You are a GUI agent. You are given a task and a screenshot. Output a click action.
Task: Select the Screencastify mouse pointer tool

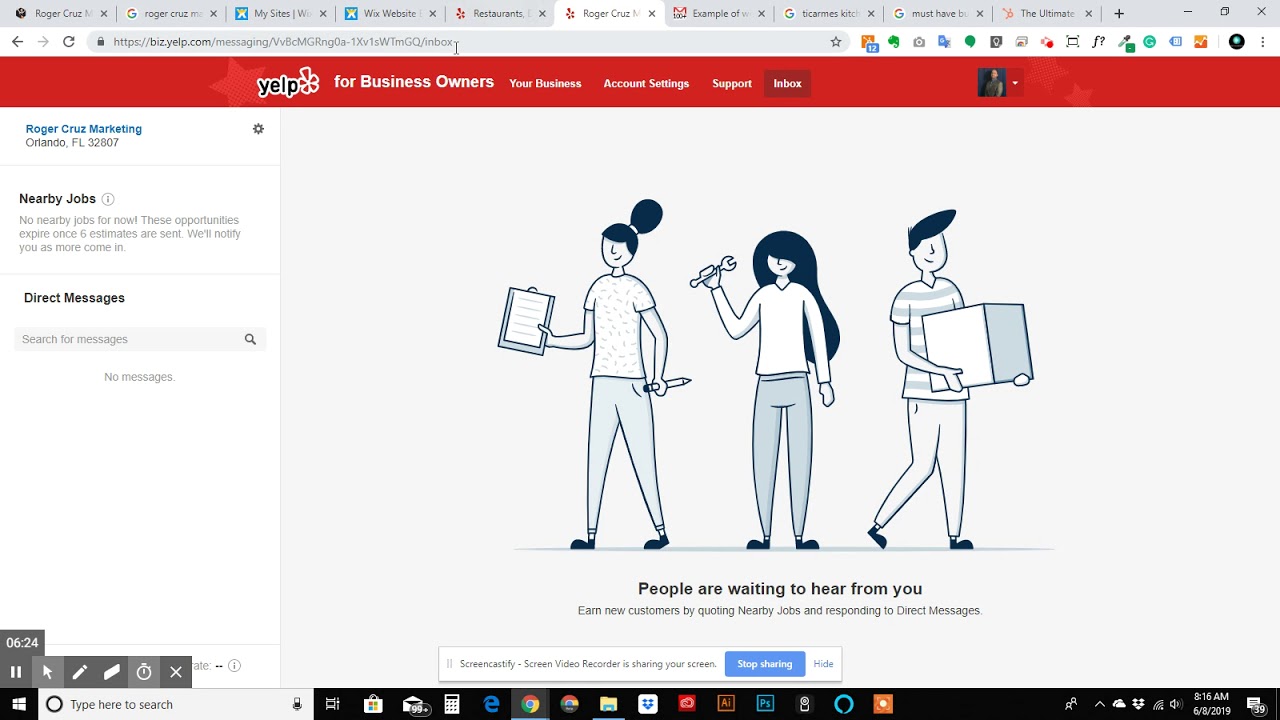pos(47,672)
